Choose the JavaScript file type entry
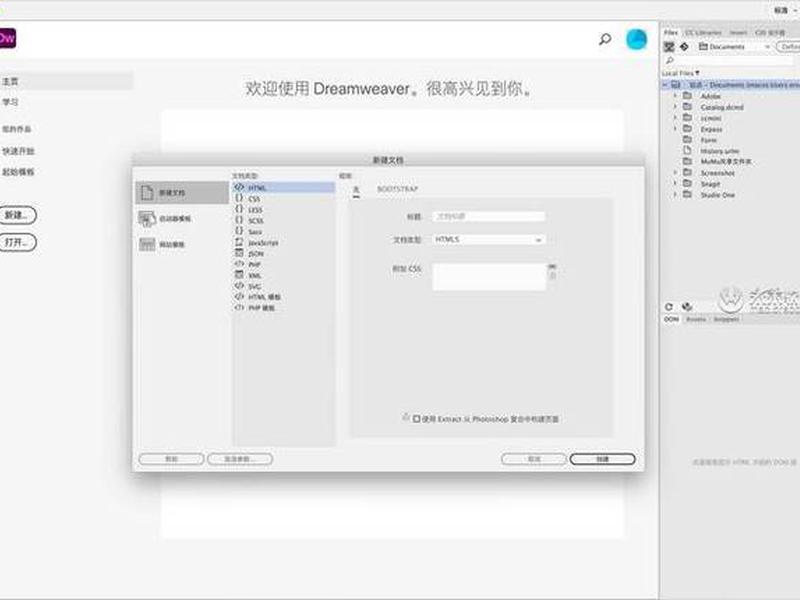The width and height of the screenshot is (800, 600). coord(284,243)
